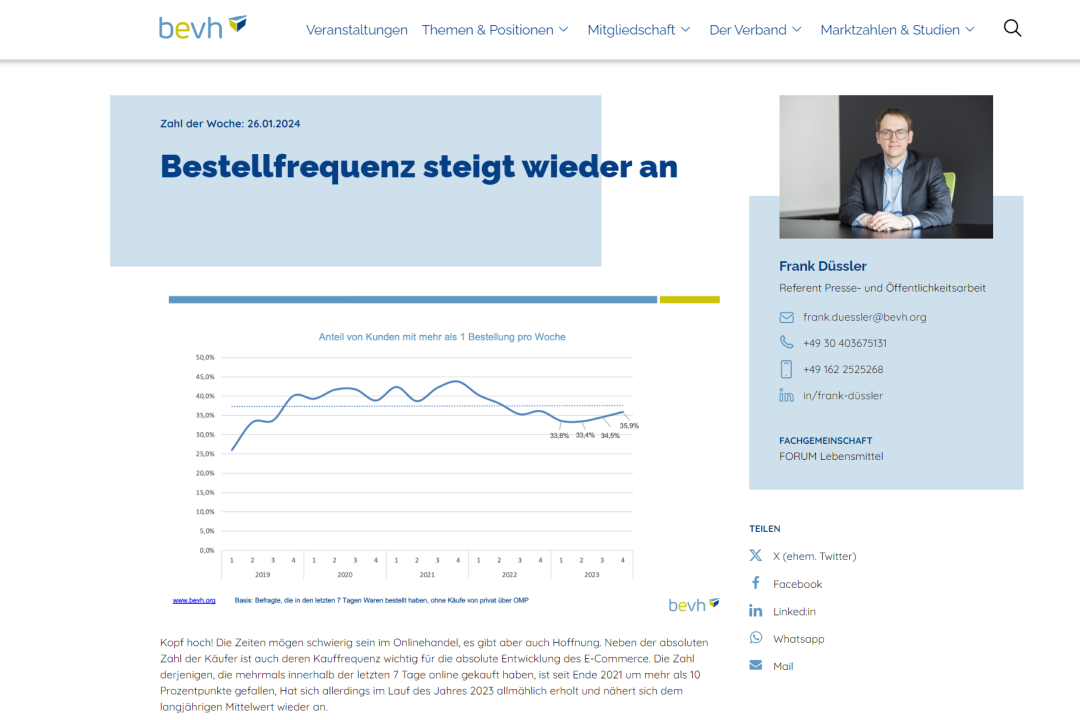Click the phone number +49 30 403675131
The height and width of the screenshot is (720, 1080).
tap(844, 343)
